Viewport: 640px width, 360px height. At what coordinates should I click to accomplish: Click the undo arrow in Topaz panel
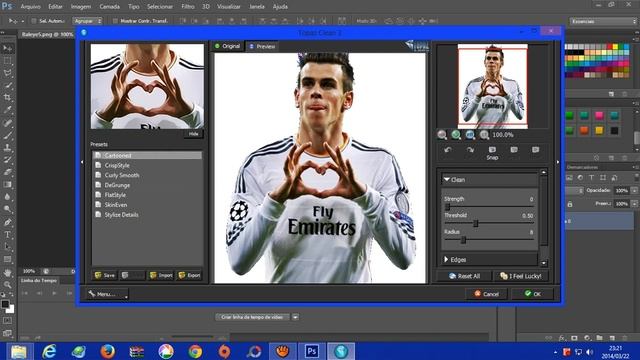[448, 150]
